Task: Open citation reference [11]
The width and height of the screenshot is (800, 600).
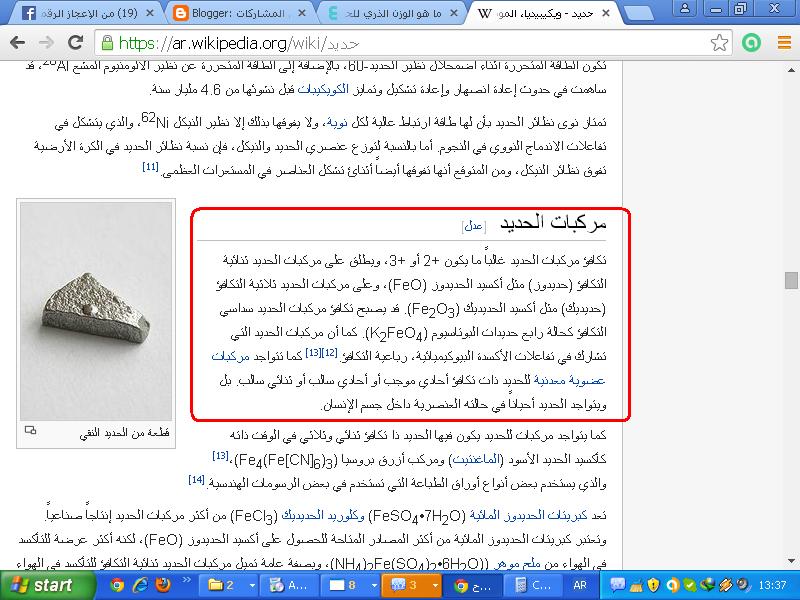Action: point(151,167)
